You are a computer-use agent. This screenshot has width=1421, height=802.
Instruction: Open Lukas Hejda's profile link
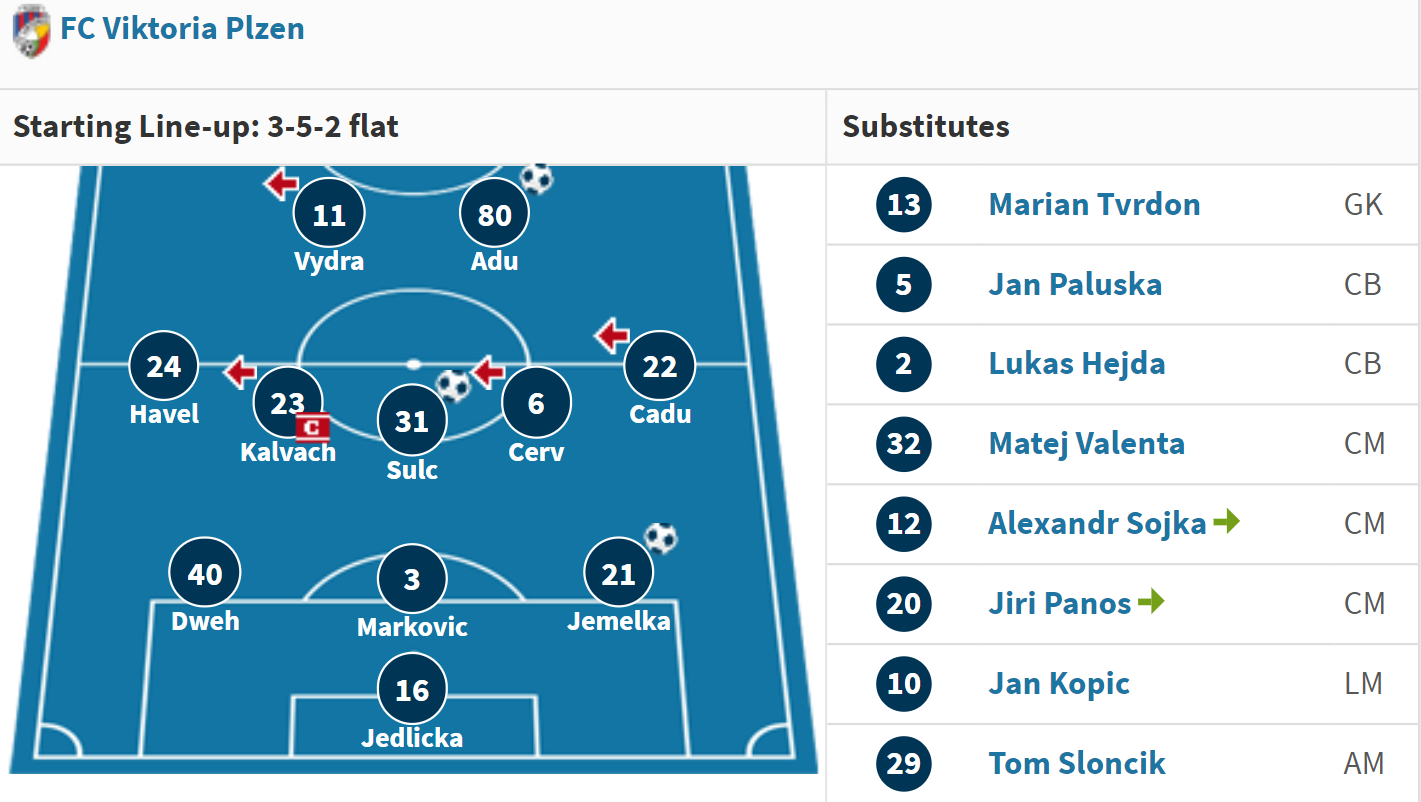coord(1077,364)
